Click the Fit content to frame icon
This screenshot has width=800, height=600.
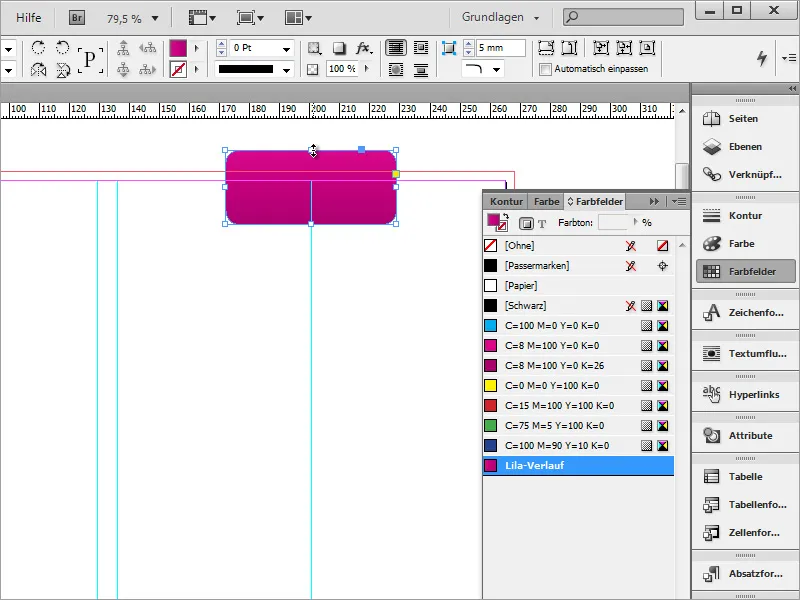click(x=601, y=48)
